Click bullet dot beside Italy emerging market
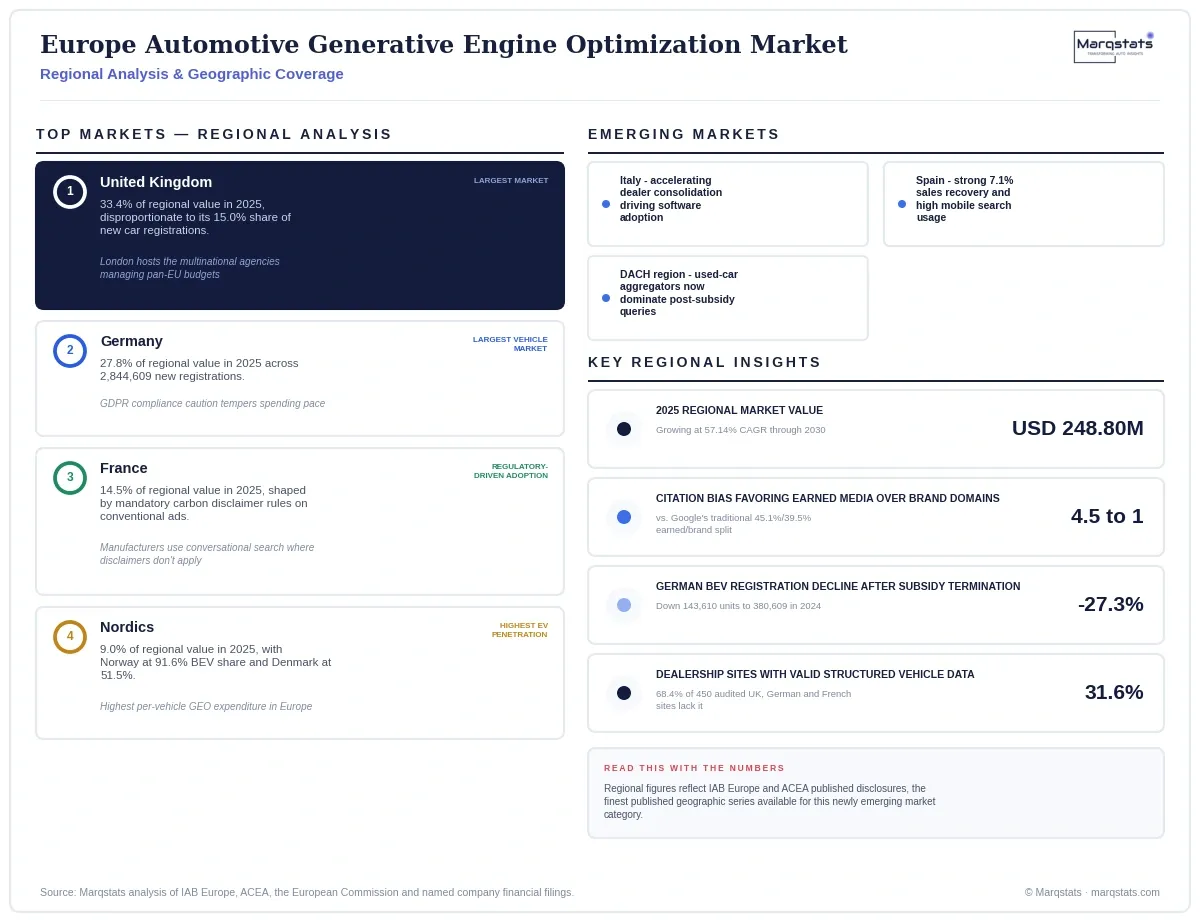This screenshot has width=1200, height=922. [606, 204]
